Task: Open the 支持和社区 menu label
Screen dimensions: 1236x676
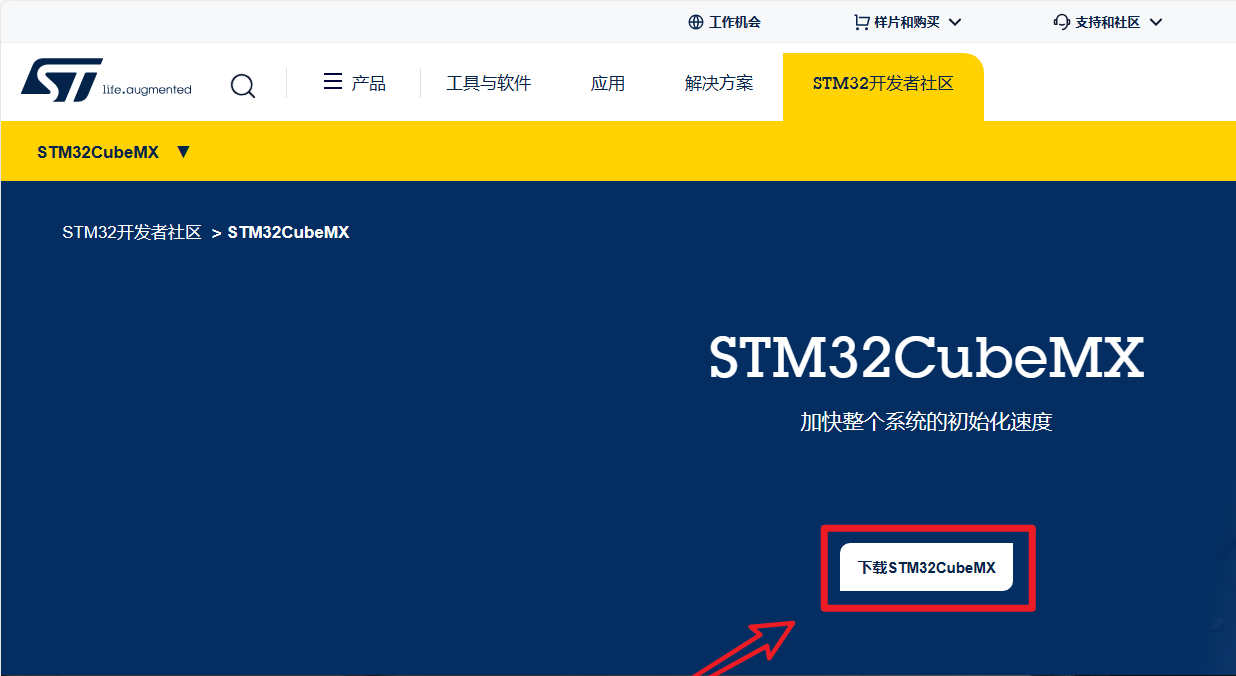Action: pyautogui.click(x=1108, y=22)
